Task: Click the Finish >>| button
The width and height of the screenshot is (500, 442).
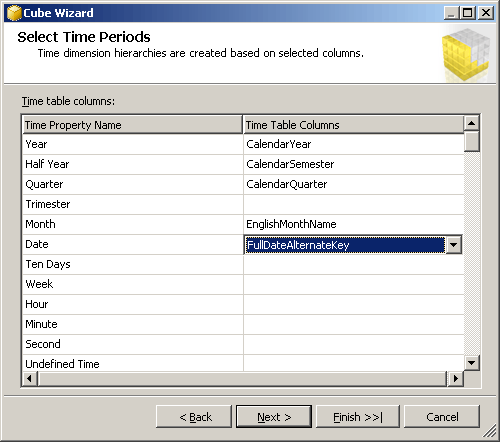Action: pyautogui.click(x=358, y=417)
